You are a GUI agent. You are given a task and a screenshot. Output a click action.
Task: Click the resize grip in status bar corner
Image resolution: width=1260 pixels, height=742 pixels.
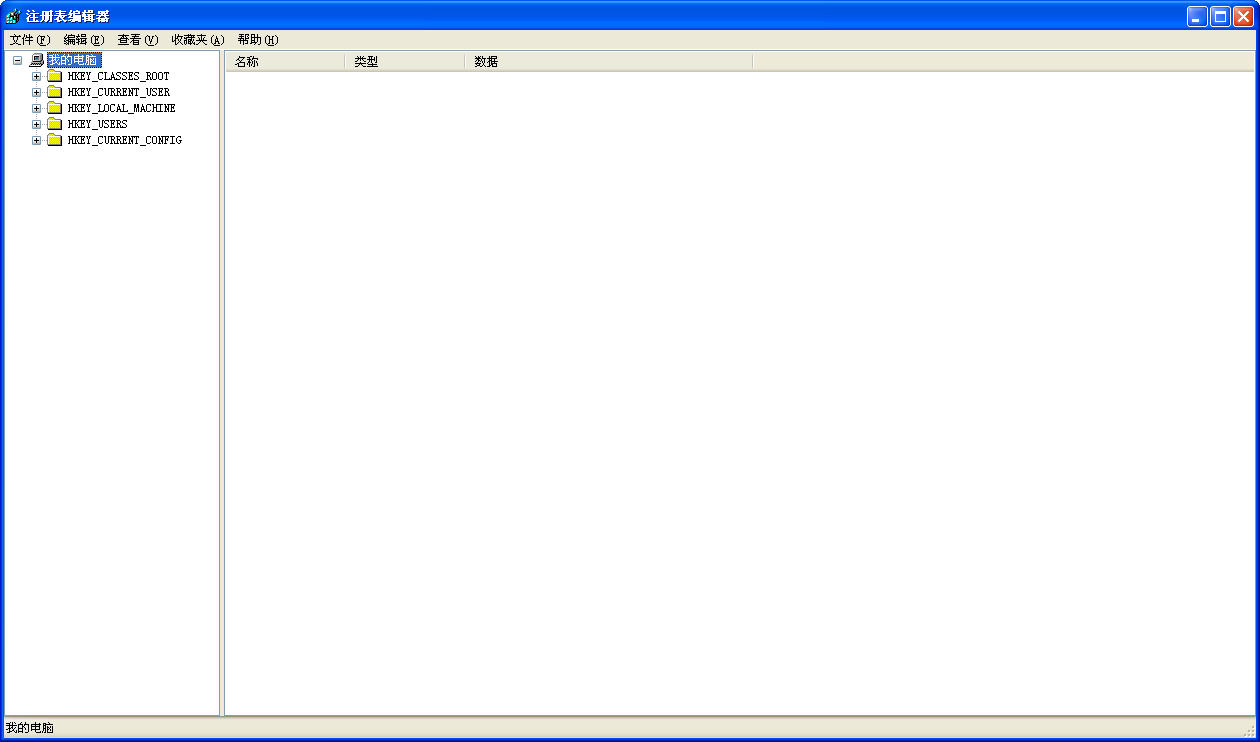[1248, 731]
